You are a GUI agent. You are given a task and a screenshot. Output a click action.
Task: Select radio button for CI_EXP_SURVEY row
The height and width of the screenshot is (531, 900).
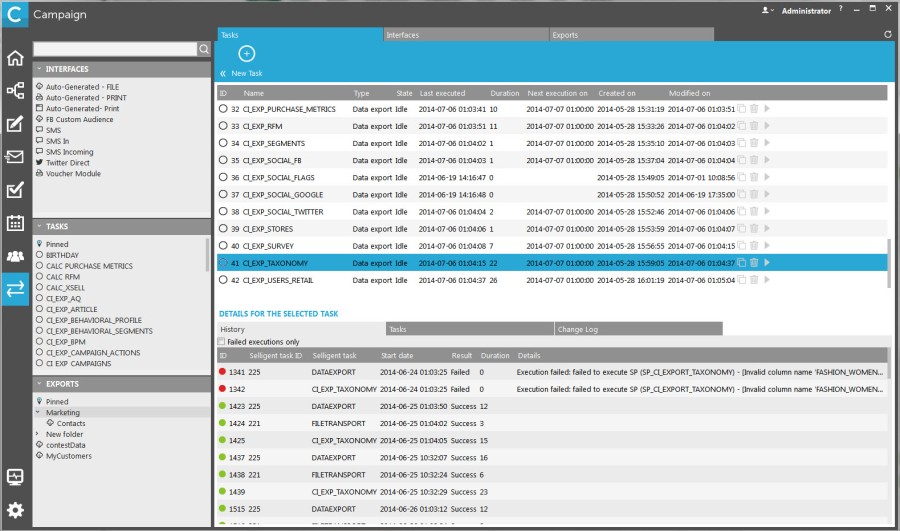[223, 246]
